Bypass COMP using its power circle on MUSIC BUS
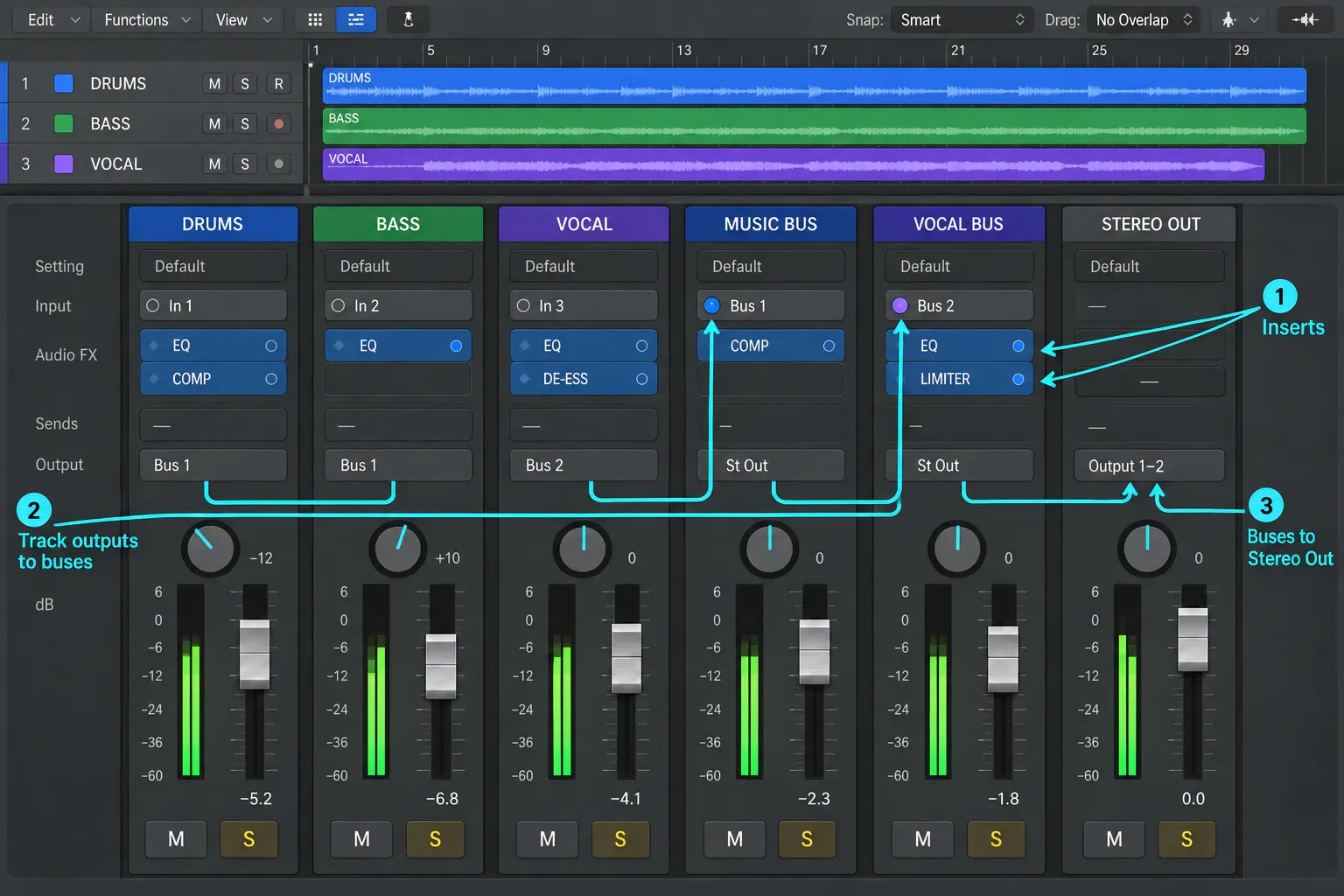 [x=829, y=346]
